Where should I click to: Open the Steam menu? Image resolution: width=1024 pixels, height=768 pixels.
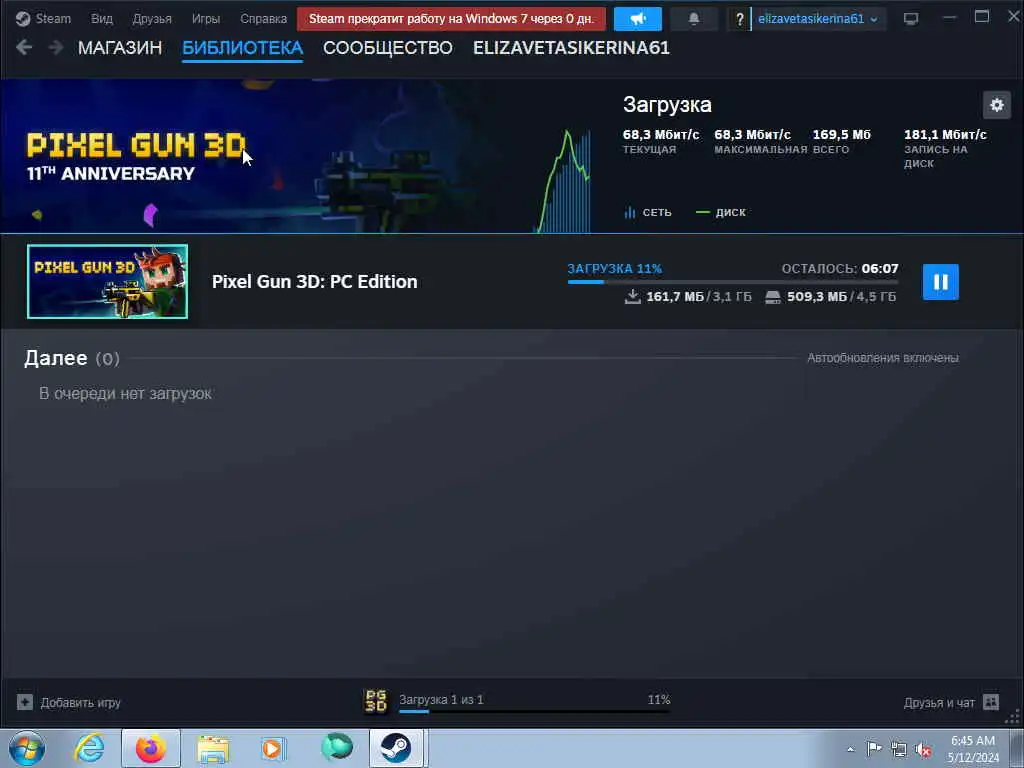coord(44,18)
